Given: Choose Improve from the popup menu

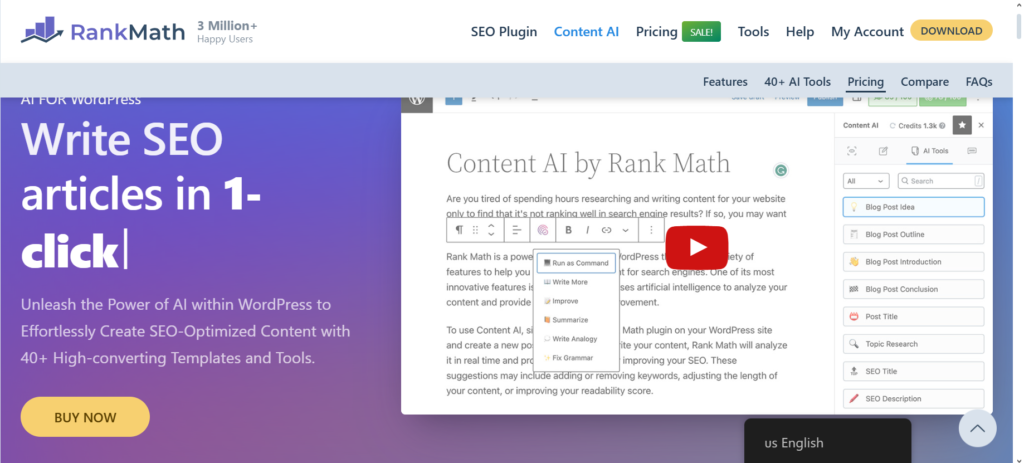Looking at the screenshot, I should point(561,301).
